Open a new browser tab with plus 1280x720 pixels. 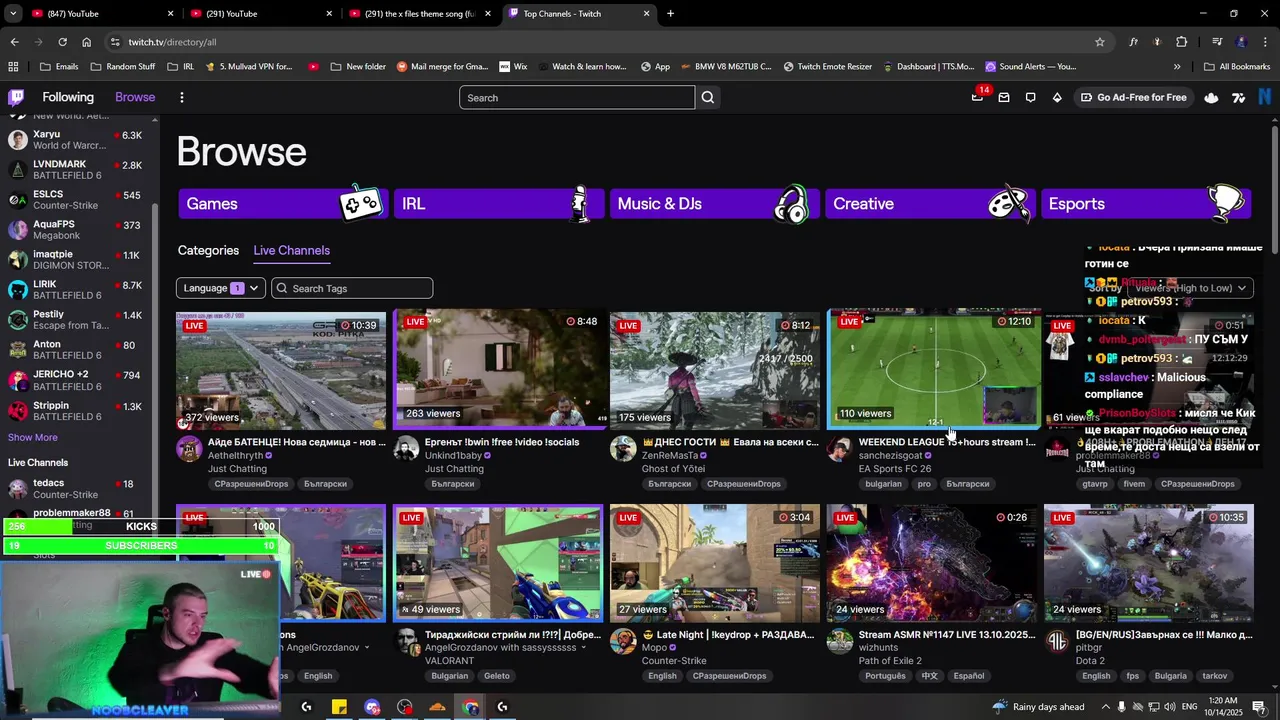pyautogui.click(x=670, y=14)
